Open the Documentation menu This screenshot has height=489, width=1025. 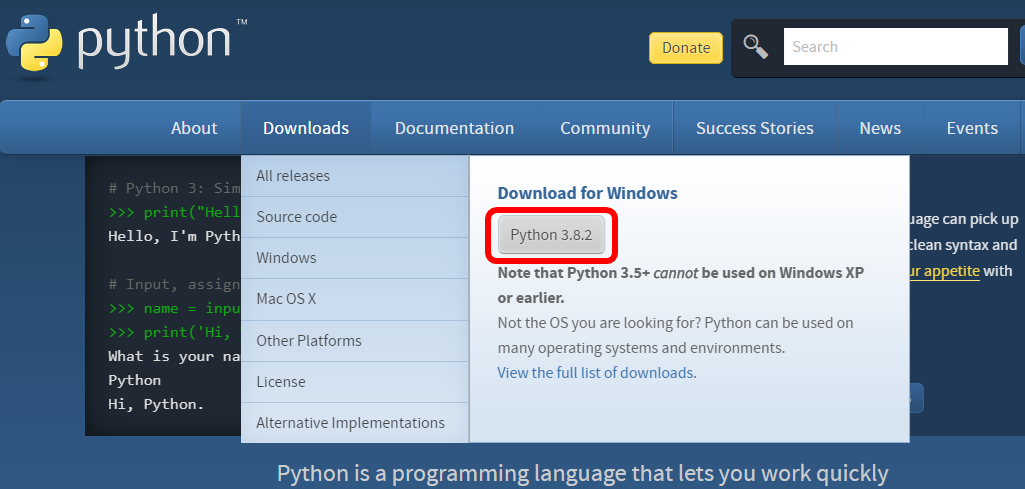(454, 128)
